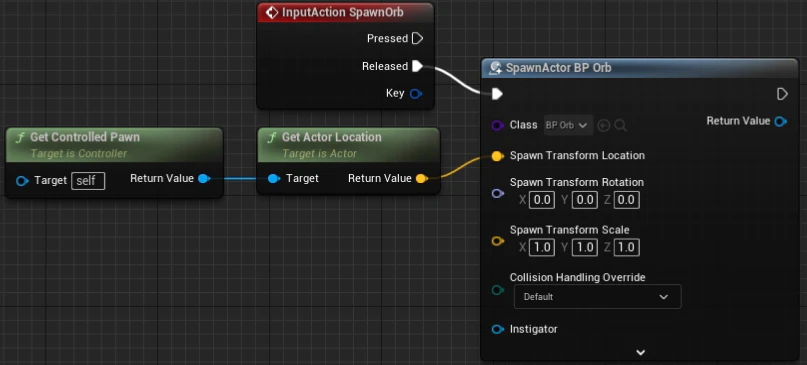The image size is (807, 365).
Task: Click the purple Class input pin
Action: (497, 125)
